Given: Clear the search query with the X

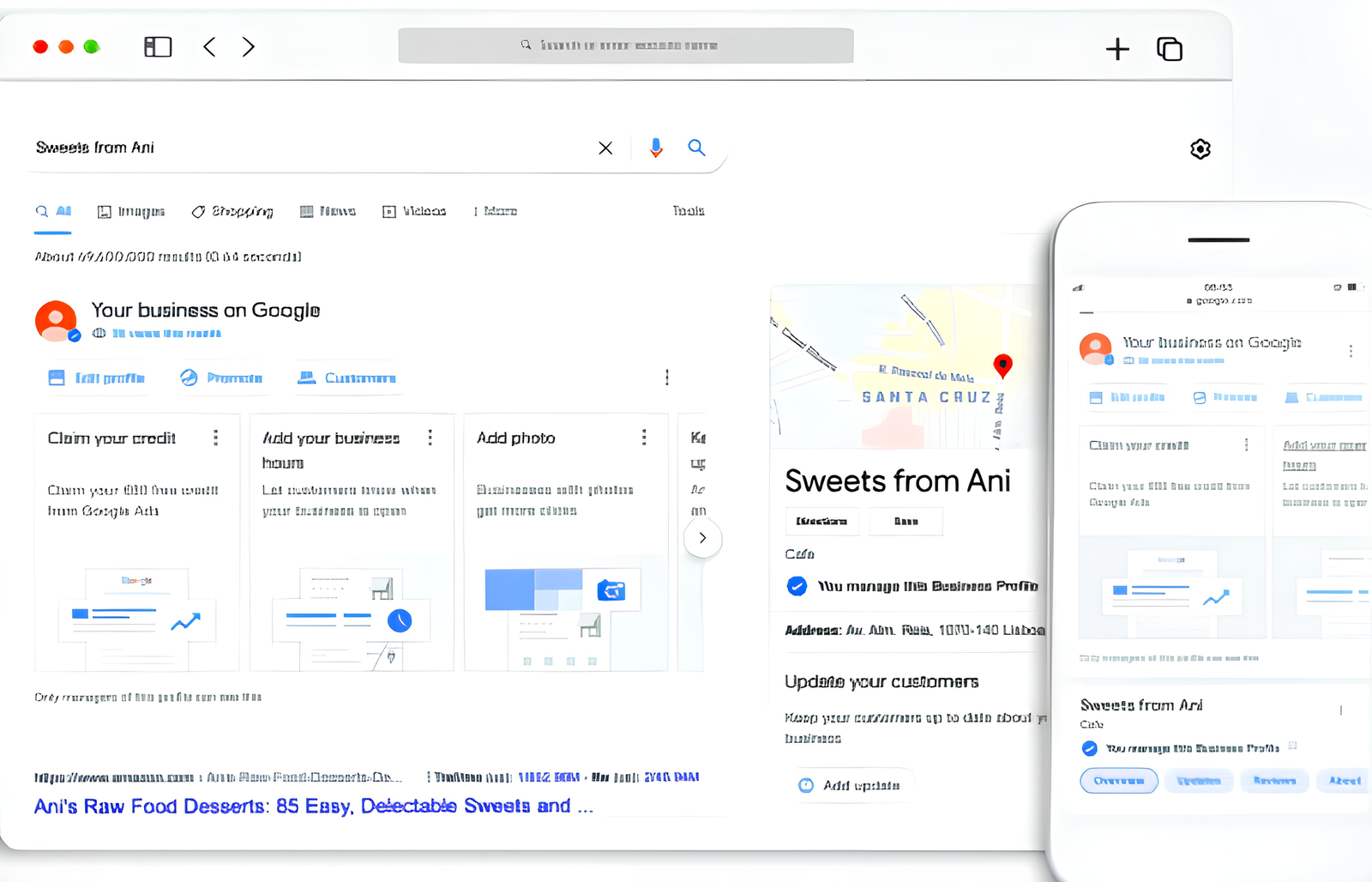Looking at the screenshot, I should [x=605, y=148].
